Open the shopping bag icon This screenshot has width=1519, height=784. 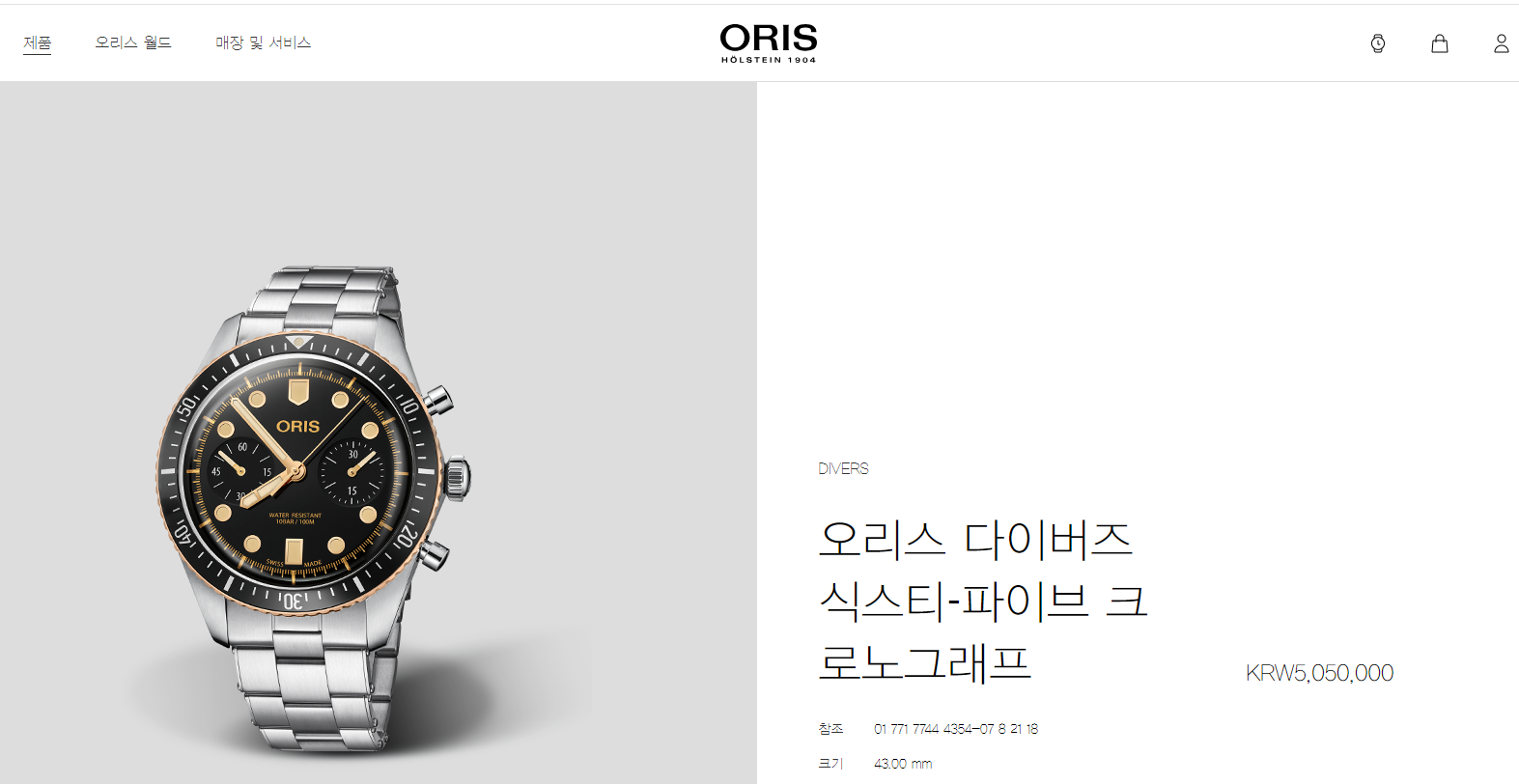(x=1439, y=43)
